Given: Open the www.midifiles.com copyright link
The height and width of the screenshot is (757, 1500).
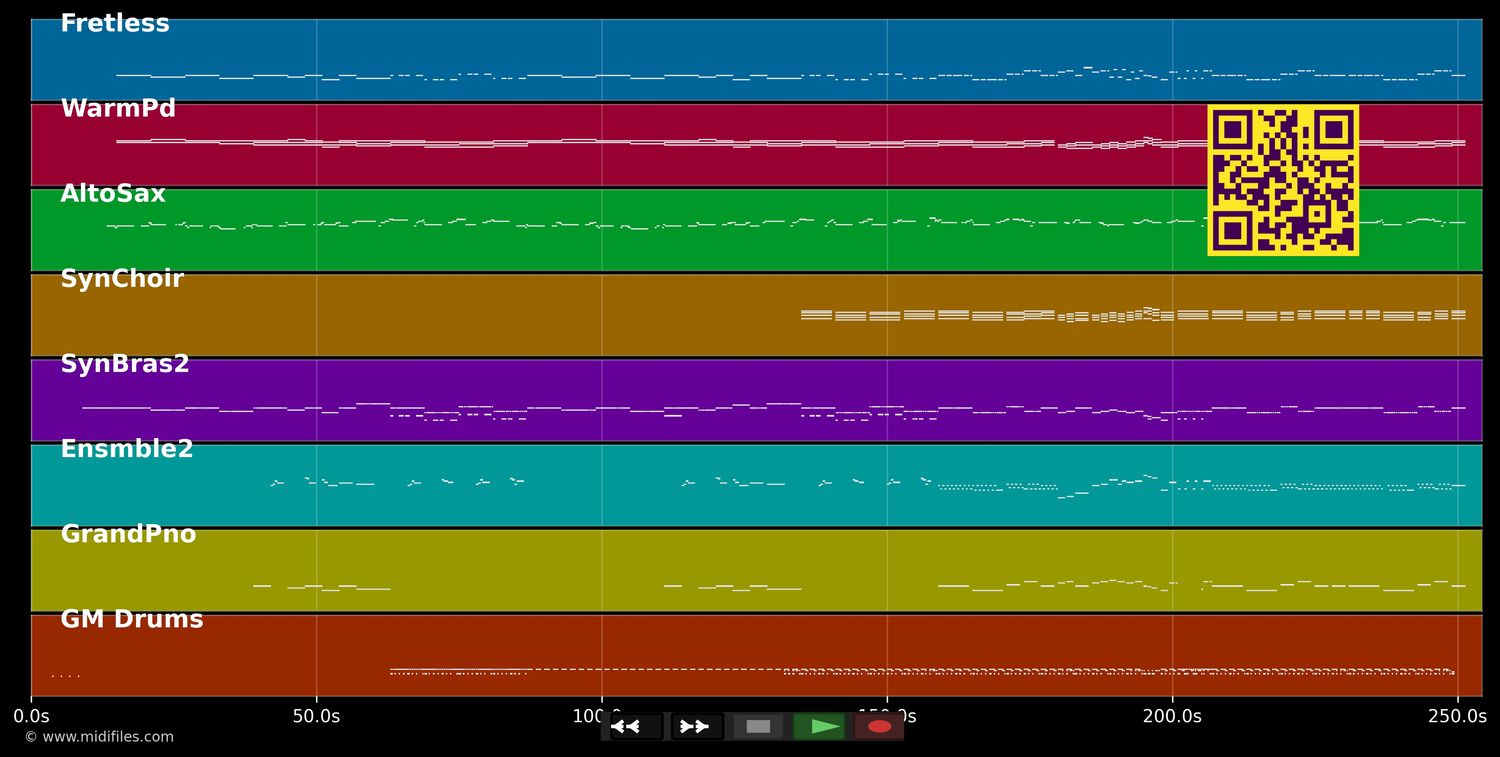Looking at the screenshot, I should tap(99, 737).
